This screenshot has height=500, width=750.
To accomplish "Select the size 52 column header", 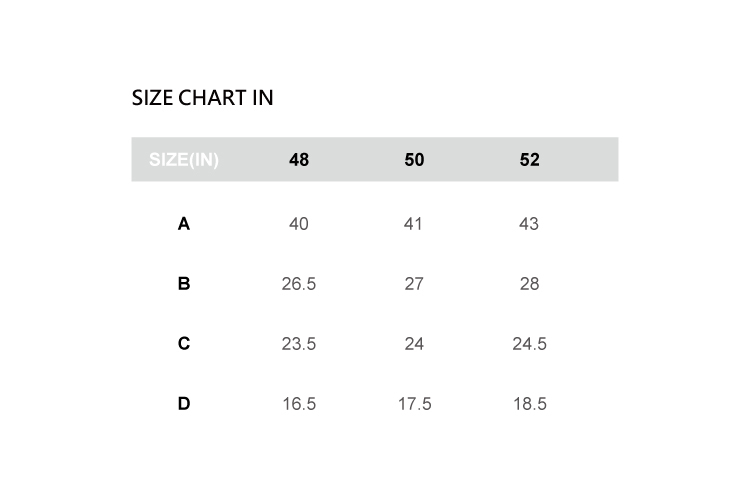I will pos(530,160).
